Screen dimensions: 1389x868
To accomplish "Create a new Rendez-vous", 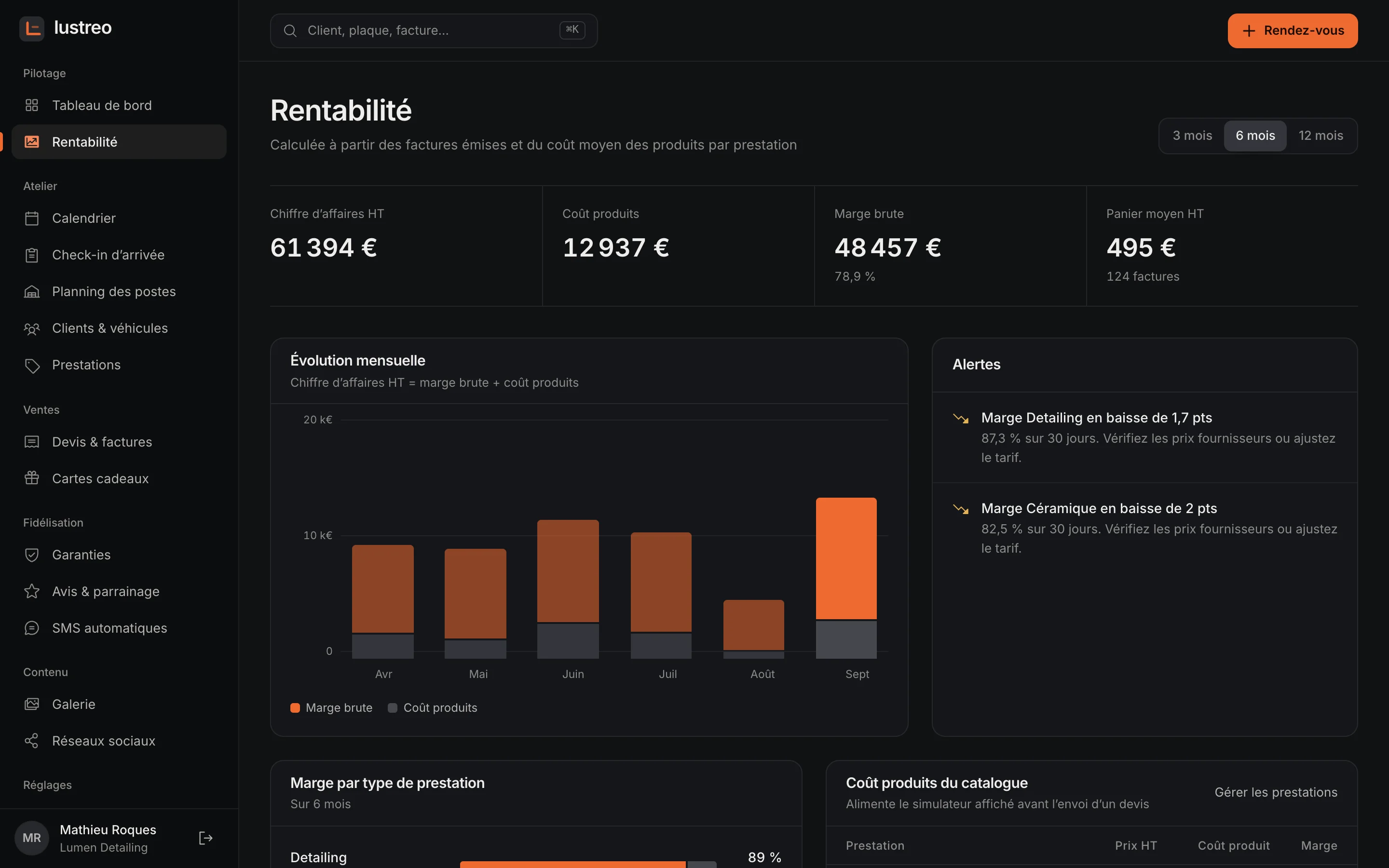I will [x=1293, y=30].
